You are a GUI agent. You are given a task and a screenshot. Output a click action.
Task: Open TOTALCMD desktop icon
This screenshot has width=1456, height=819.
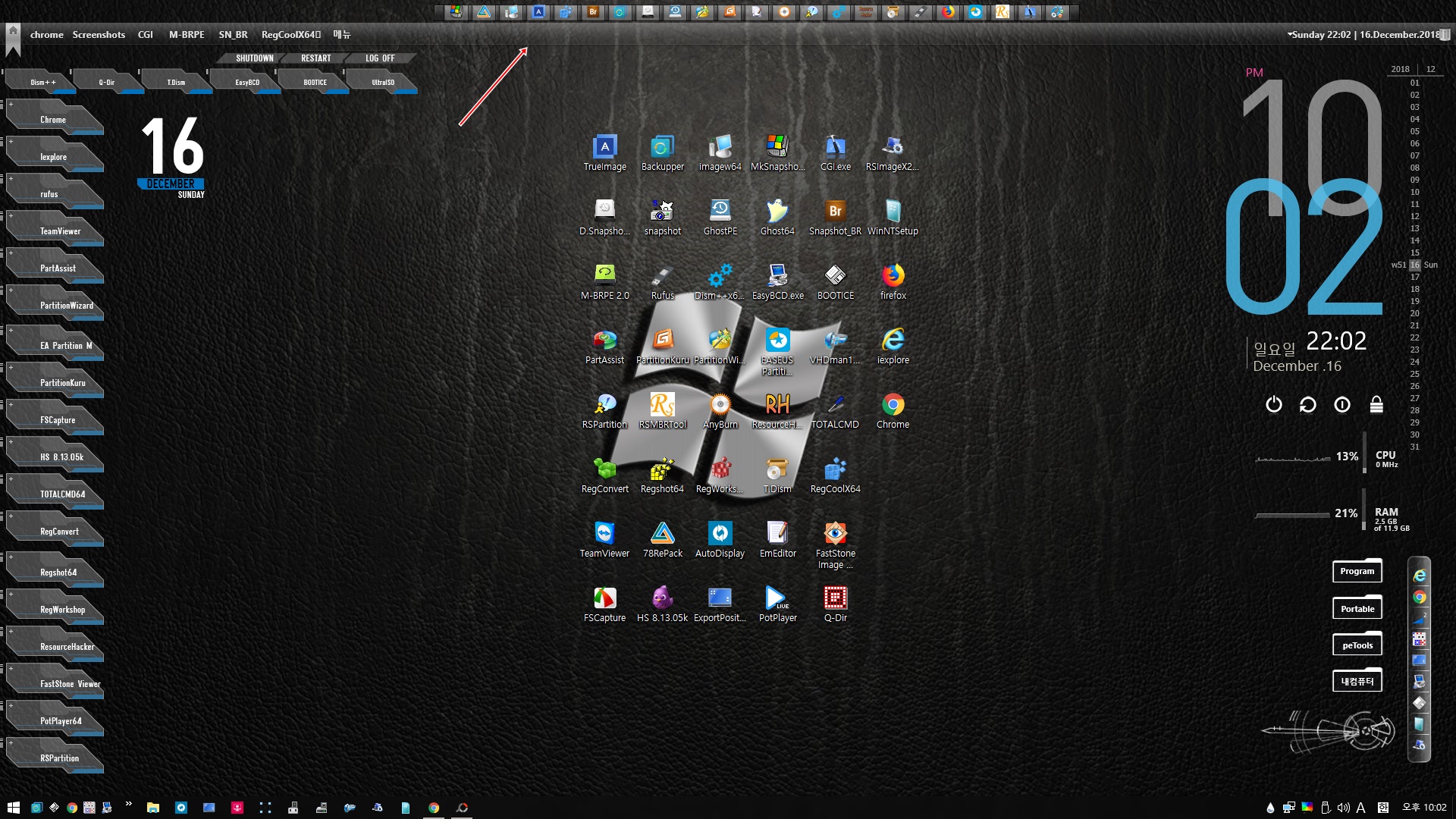pos(835,410)
